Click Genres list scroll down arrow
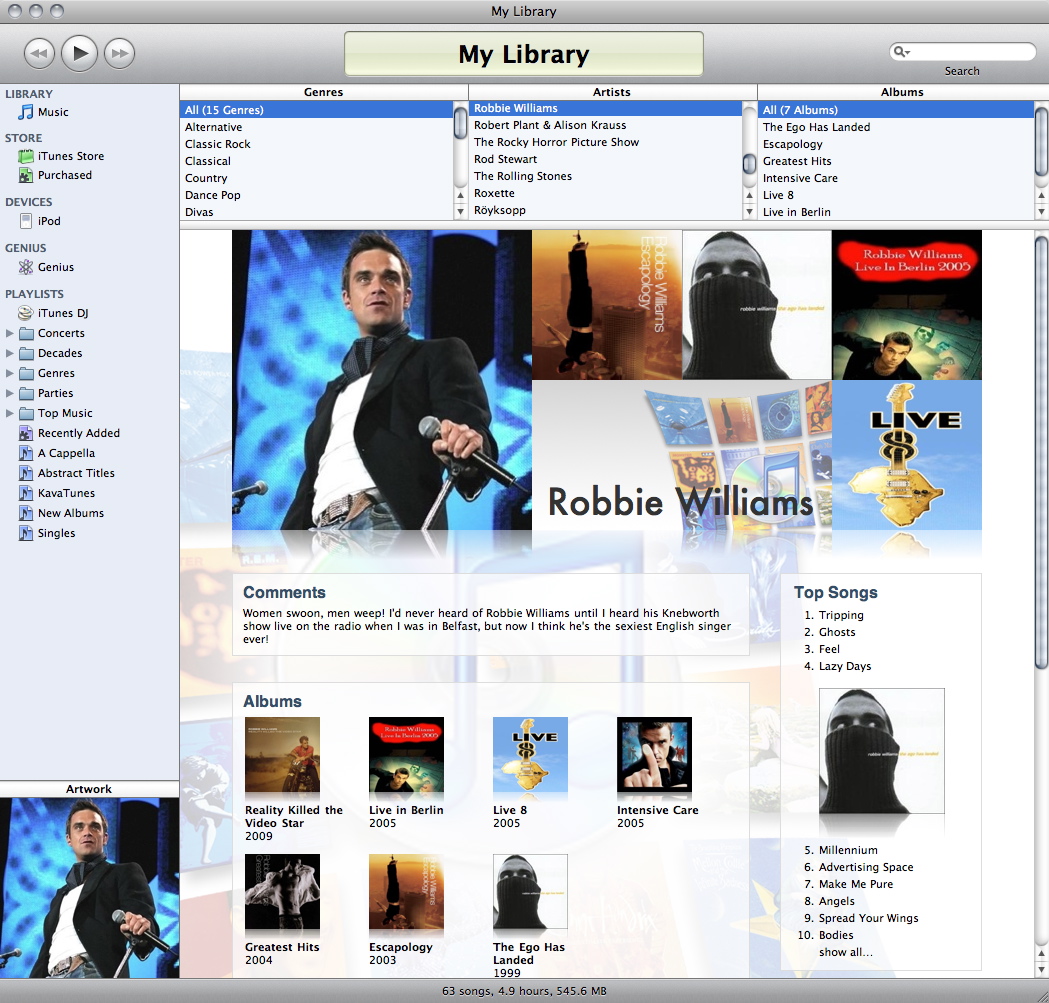The height and width of the screenshot is (1003, 1049). [x=460, y=211]
